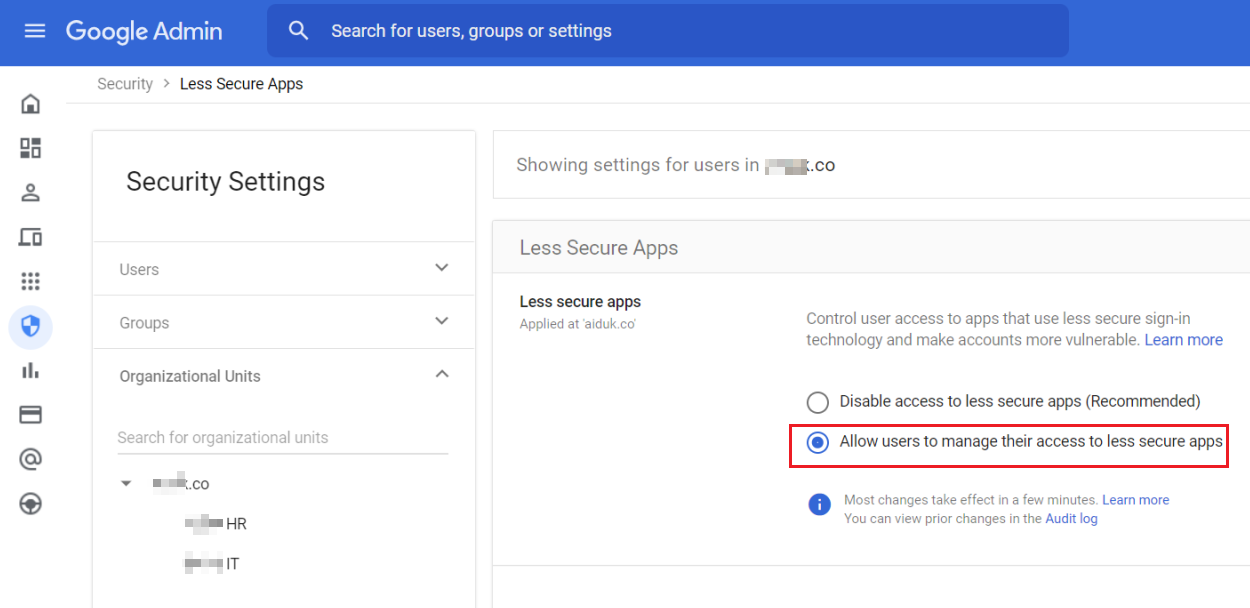Image resolution: width=1250 pixels, height=608 pixels.
Task: Collapse the Organizational Units section
Action: click(x=442, y=374)
